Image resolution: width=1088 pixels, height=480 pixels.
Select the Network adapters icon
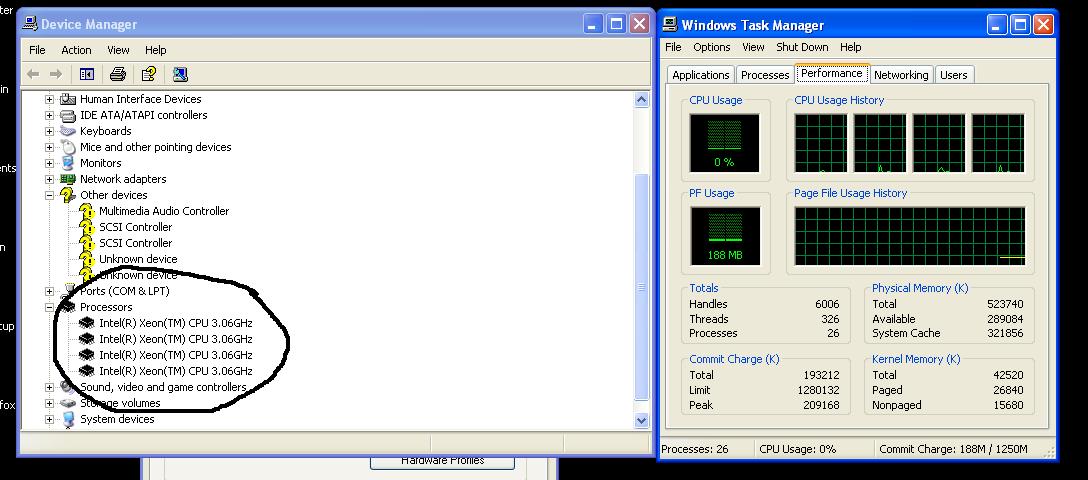tap(68, 179)
